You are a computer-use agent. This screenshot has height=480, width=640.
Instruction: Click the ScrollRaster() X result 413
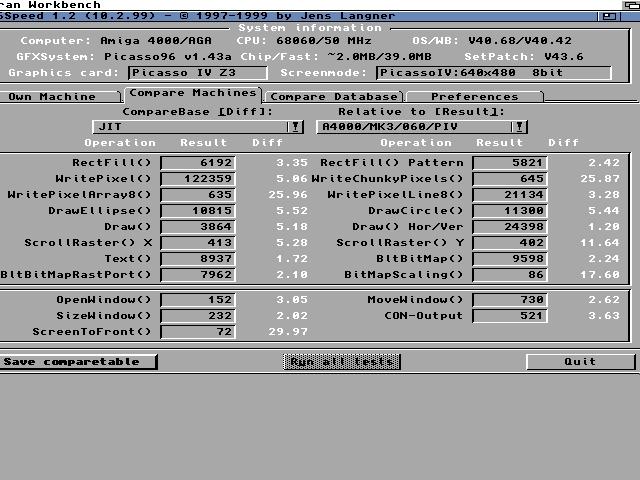point(198,243)
